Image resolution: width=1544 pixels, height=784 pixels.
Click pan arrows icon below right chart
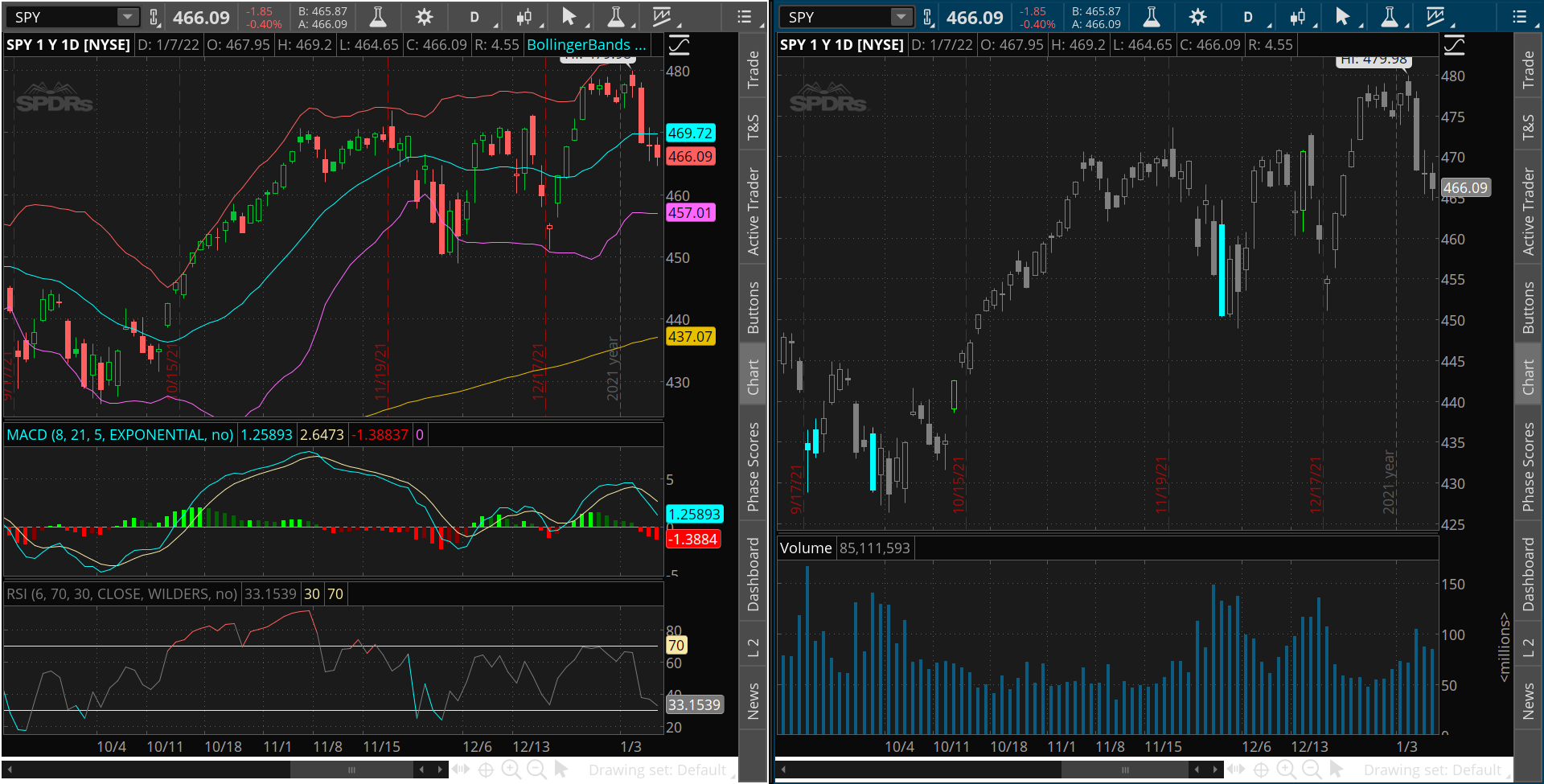[x=1235, y=770]
